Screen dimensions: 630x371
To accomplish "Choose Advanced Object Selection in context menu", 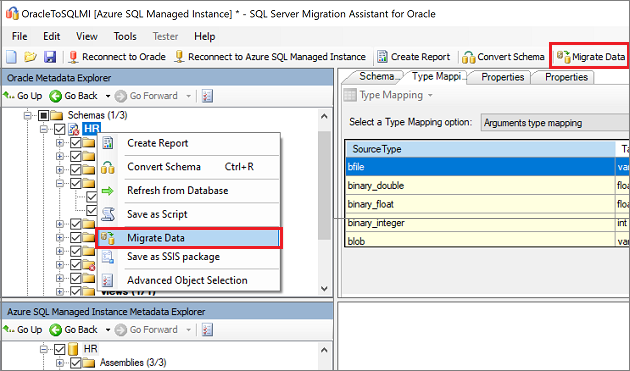I will [x=188, y=280].
